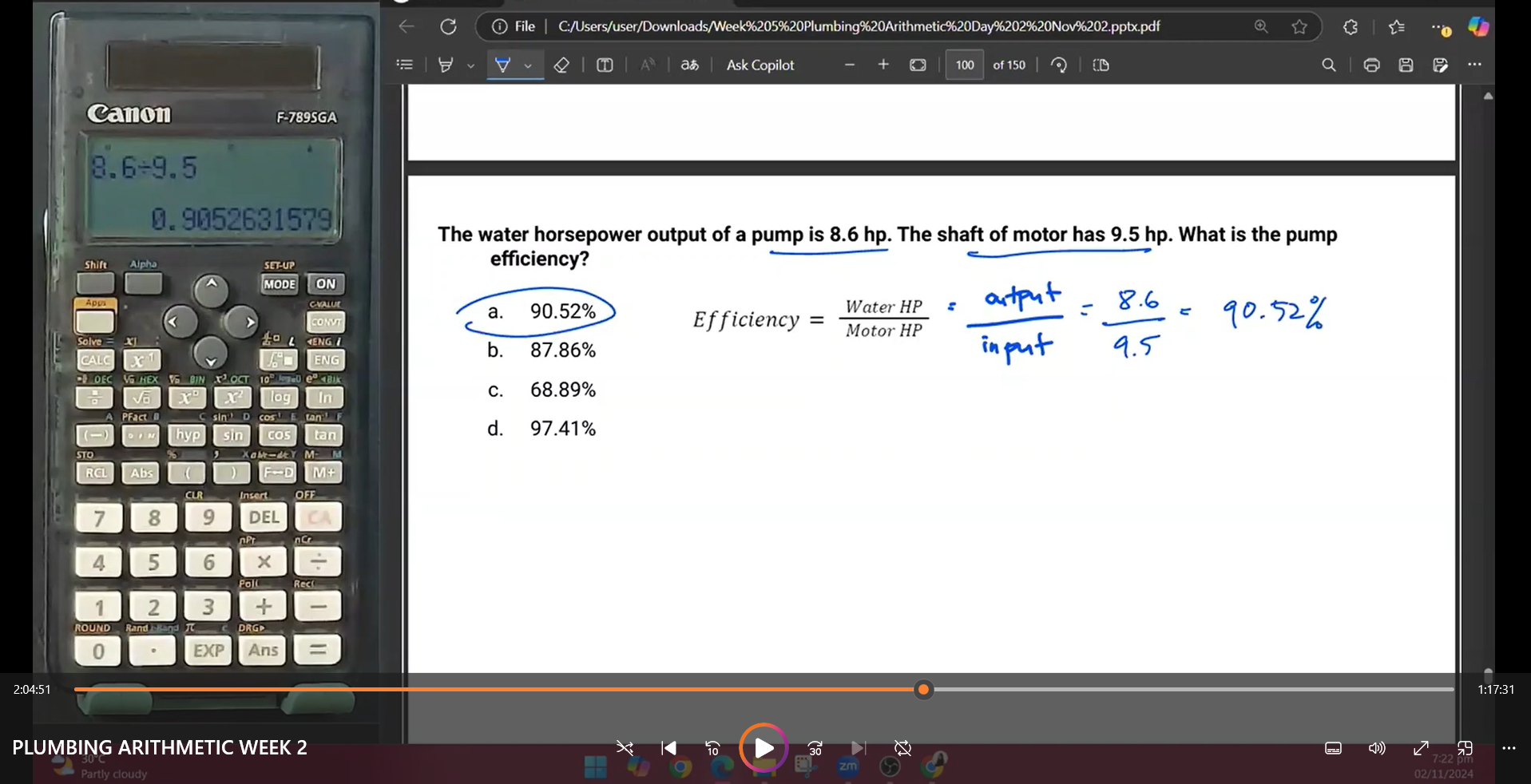1531x784 pixels.
Task: Click the page view settings icon
Action: [x=1101, y=65]
